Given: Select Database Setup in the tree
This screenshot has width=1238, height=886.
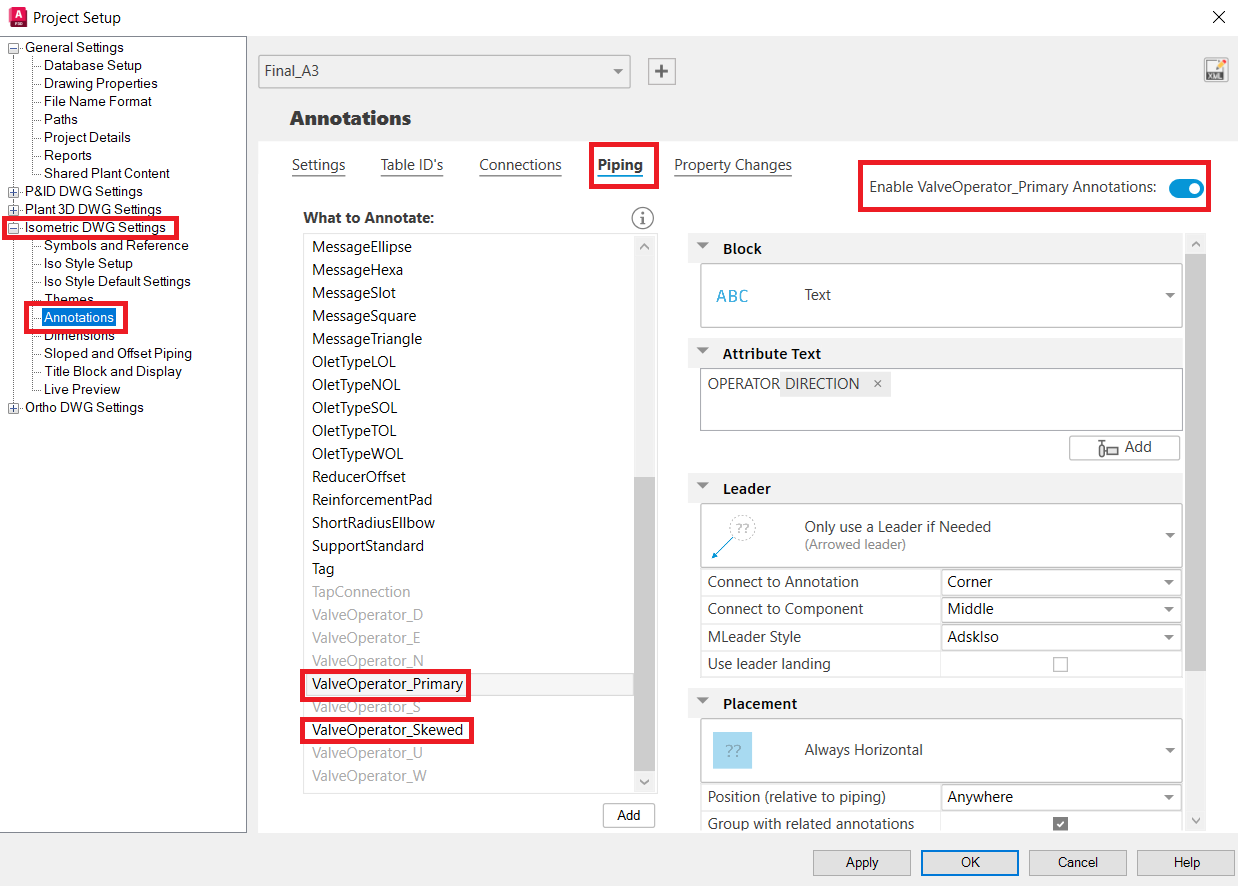Looking at the screenshot, I should pyautogui.click(x=93, y=66).
